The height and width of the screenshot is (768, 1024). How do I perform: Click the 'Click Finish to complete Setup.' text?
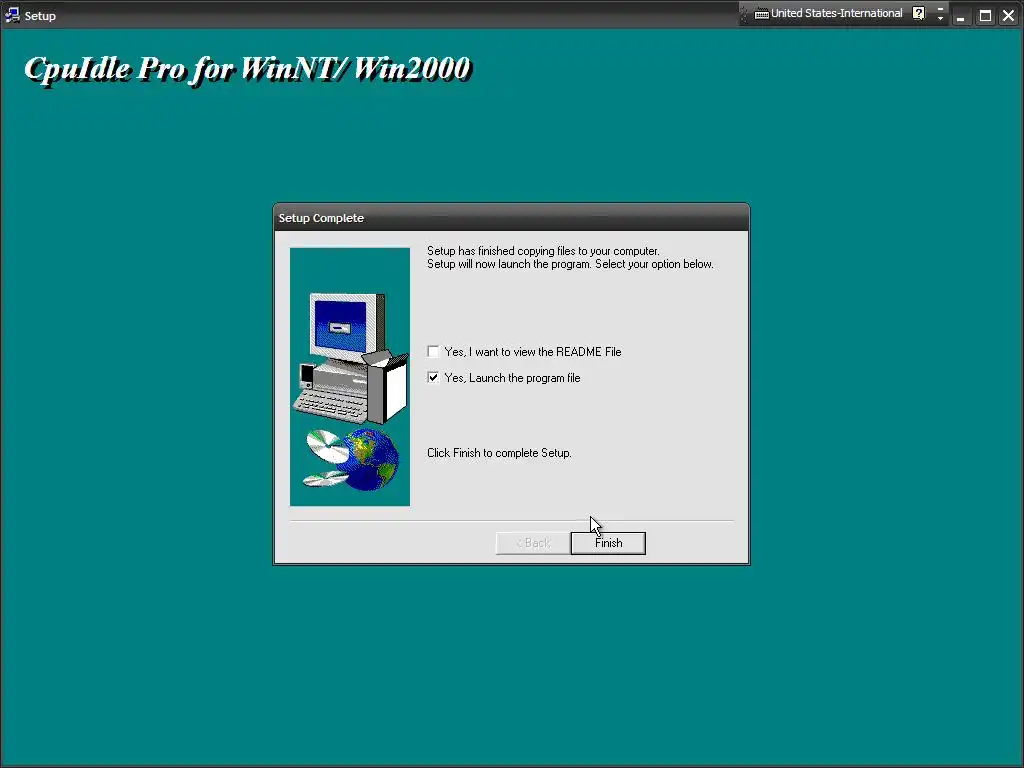click(499, 453)
